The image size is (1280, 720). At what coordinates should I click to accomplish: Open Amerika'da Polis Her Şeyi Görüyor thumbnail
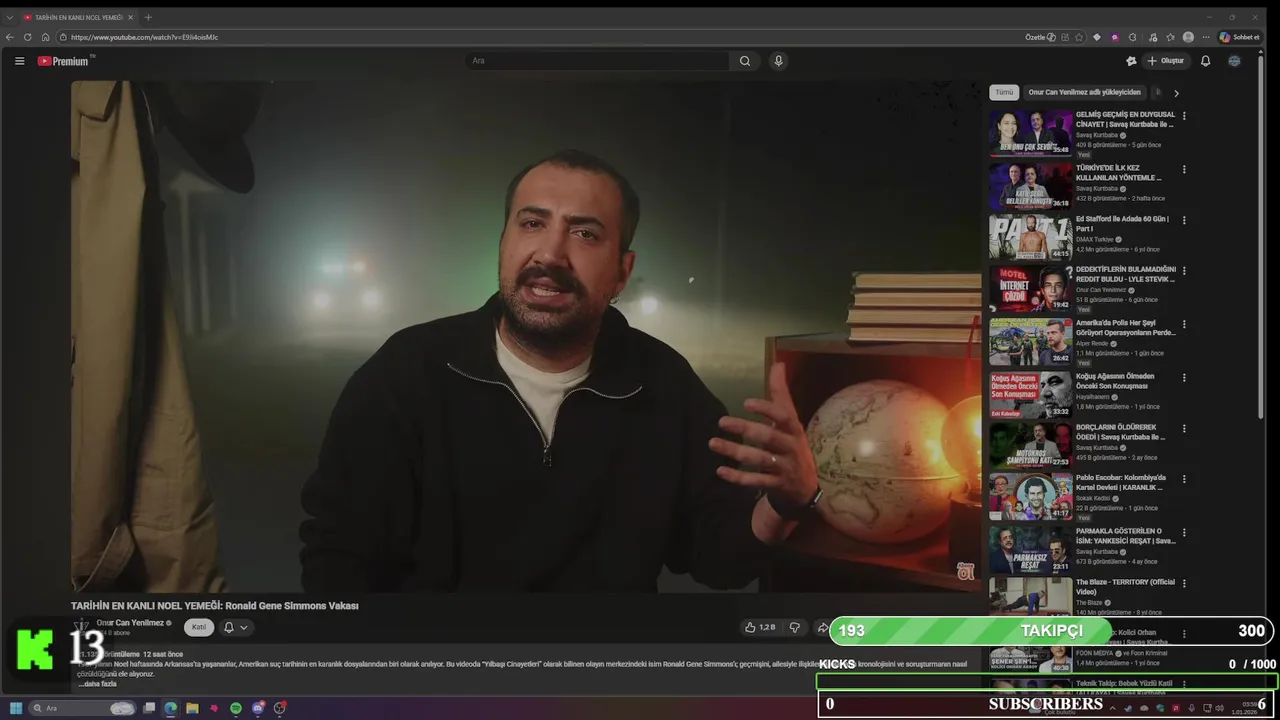(x=1030, y=342)
